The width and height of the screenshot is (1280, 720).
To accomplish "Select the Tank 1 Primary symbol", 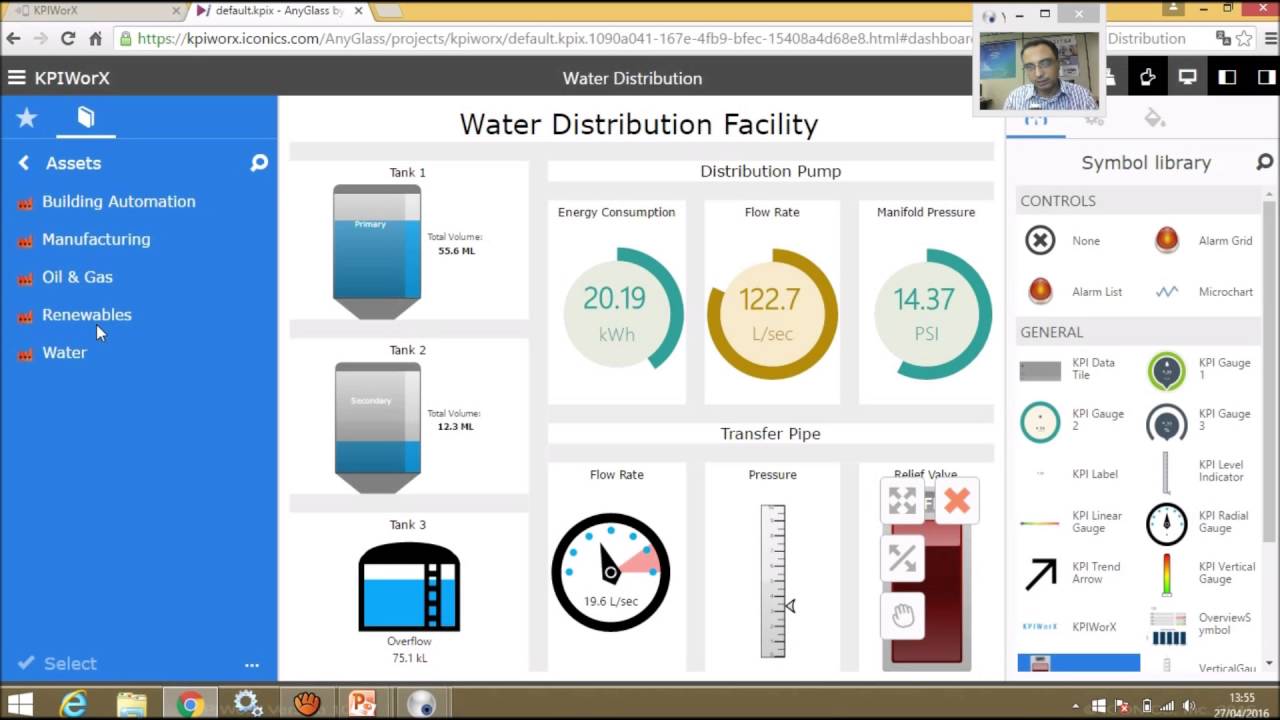I will 377,252.
